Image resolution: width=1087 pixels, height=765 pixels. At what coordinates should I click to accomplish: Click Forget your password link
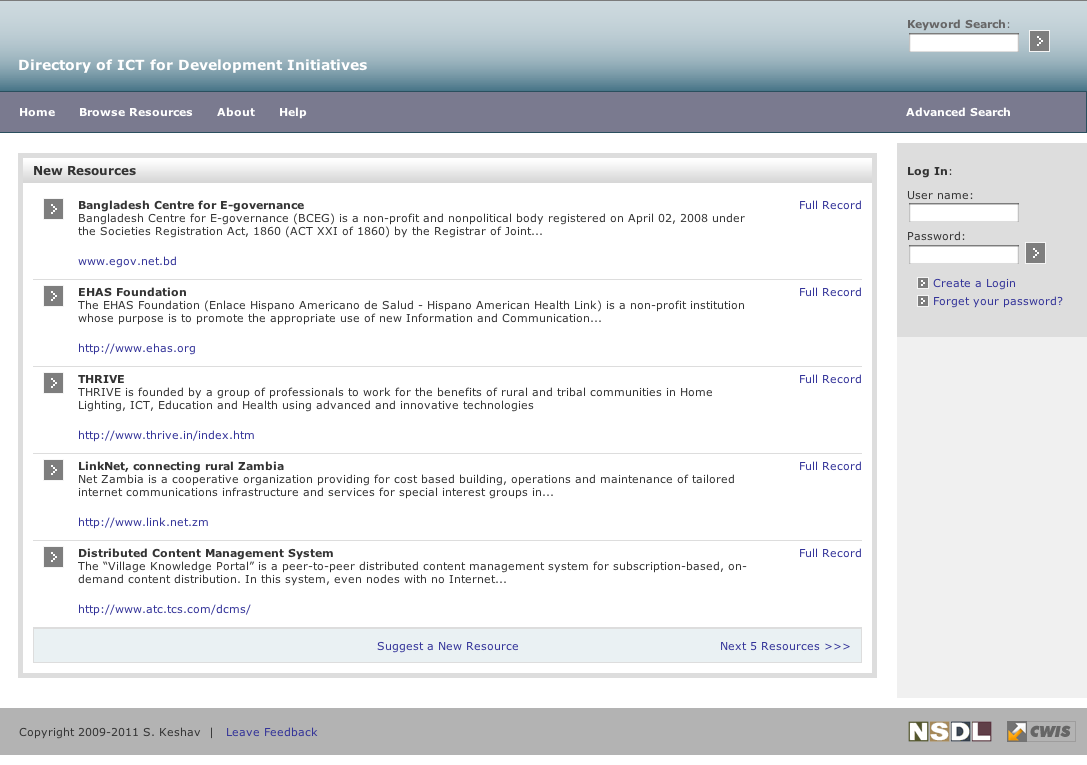(997, 301)
